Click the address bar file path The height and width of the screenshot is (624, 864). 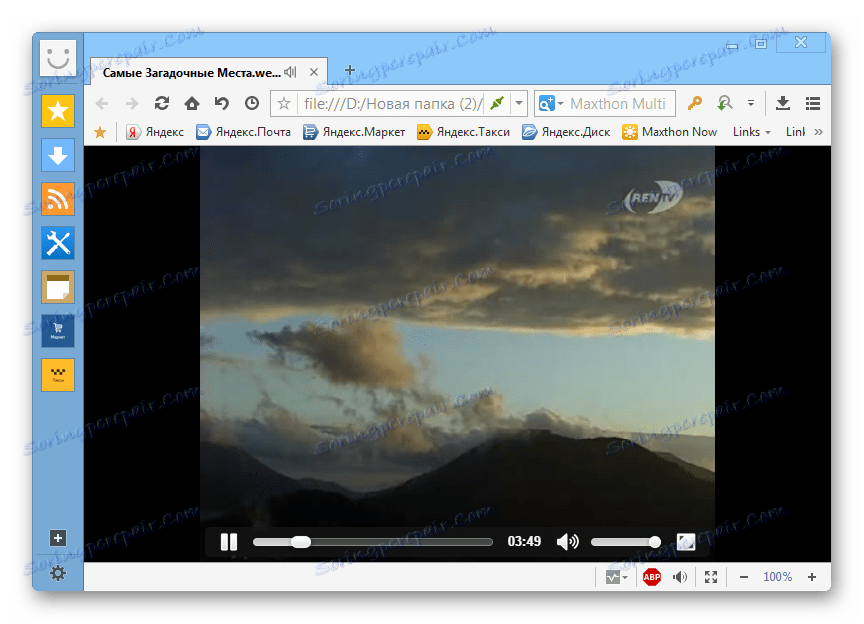[393, 104]
